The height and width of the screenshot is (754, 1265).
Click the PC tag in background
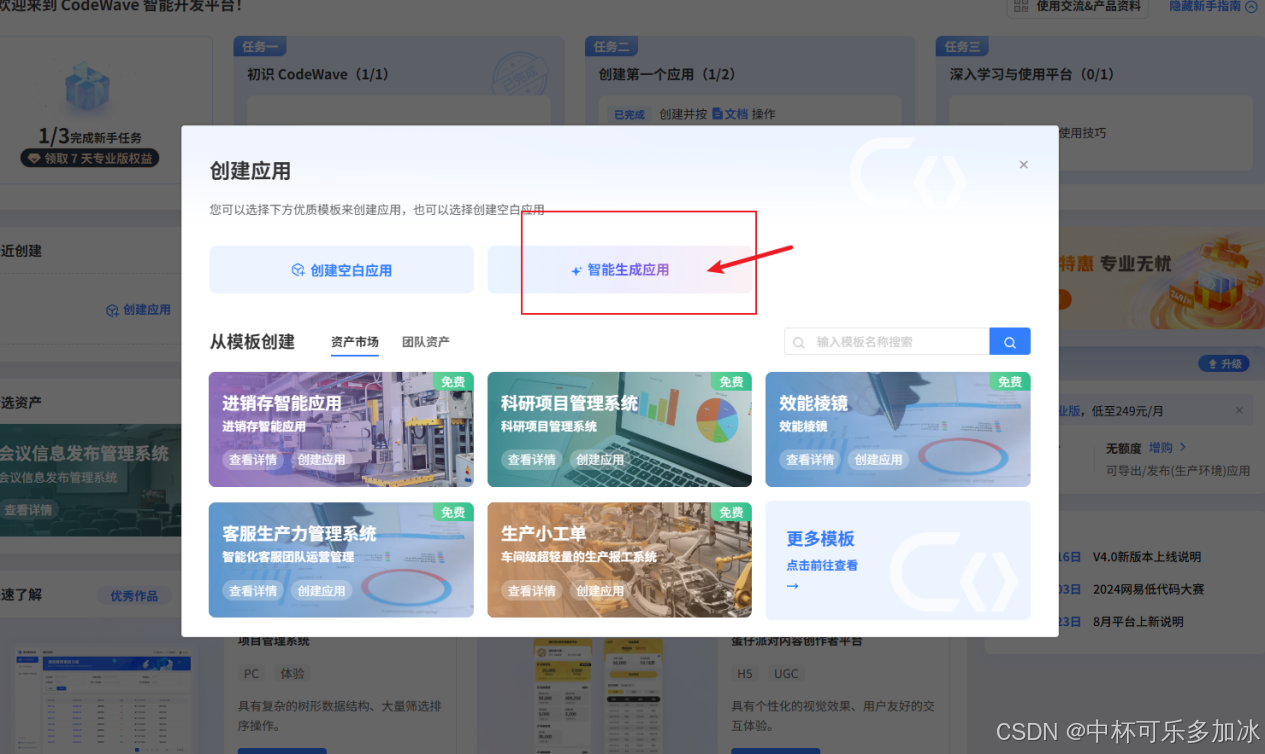(252, 674)
